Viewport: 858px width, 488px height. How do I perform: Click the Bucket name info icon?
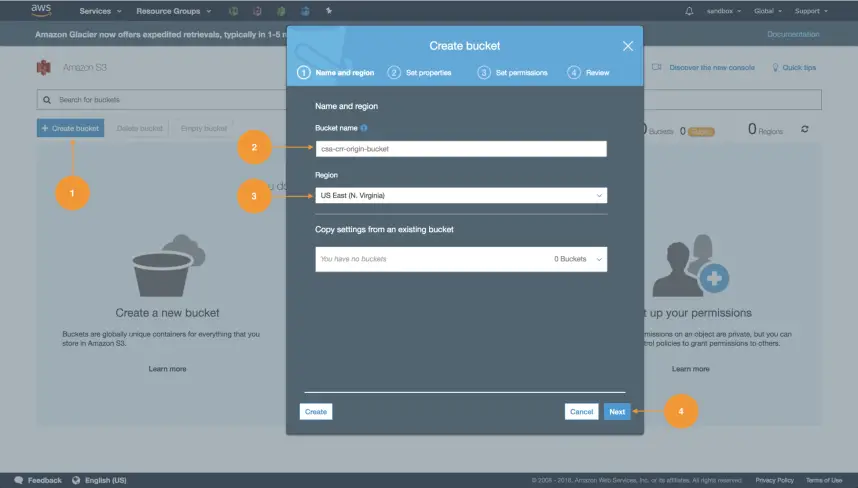click(x=364, y=128)
